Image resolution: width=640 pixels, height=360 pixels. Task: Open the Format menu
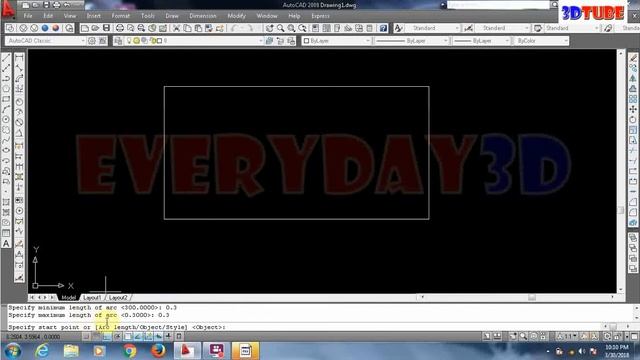click(120, 16)
